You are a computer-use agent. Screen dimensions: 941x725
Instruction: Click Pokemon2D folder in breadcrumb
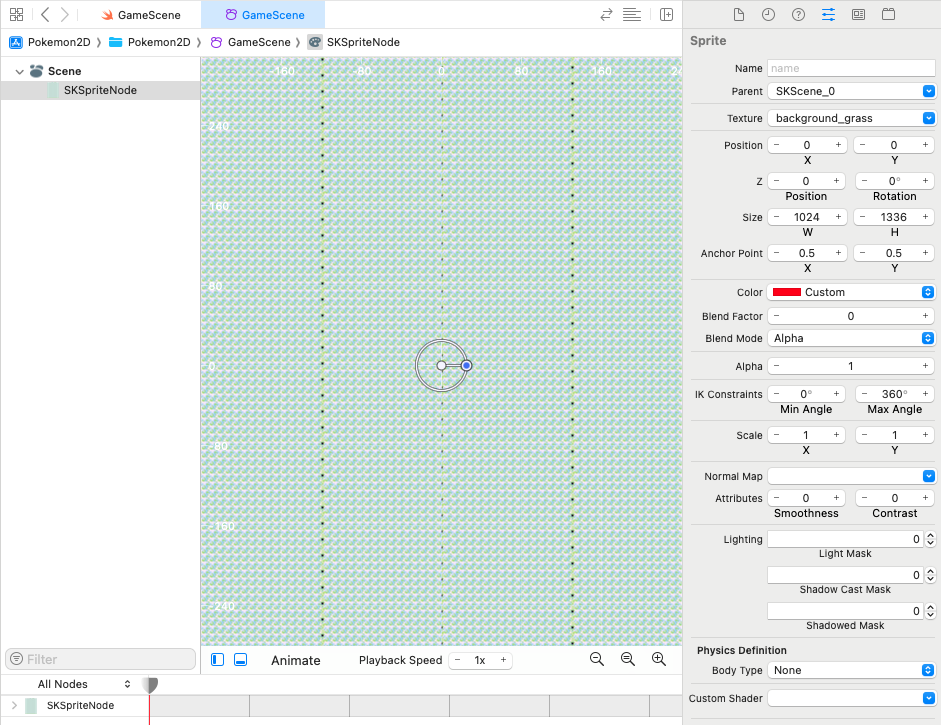[150, 42]
